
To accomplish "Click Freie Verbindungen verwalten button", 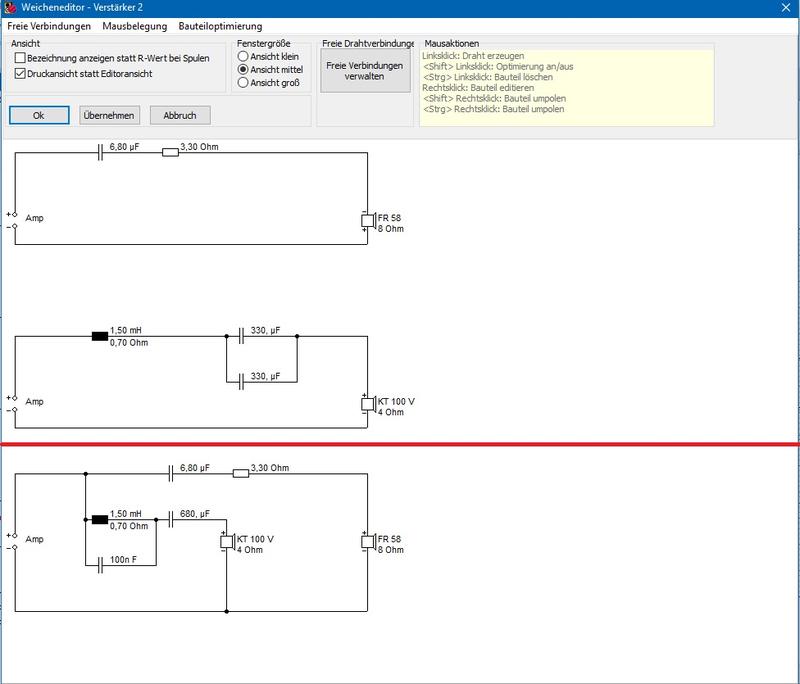I will pyautogui.click(x=365, y=71).
